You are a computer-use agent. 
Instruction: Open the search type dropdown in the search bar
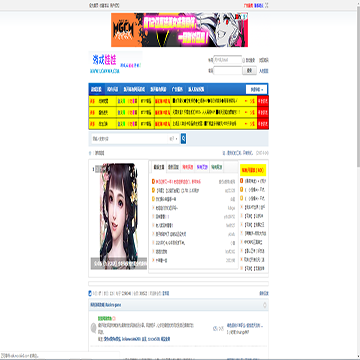point(173,139)
